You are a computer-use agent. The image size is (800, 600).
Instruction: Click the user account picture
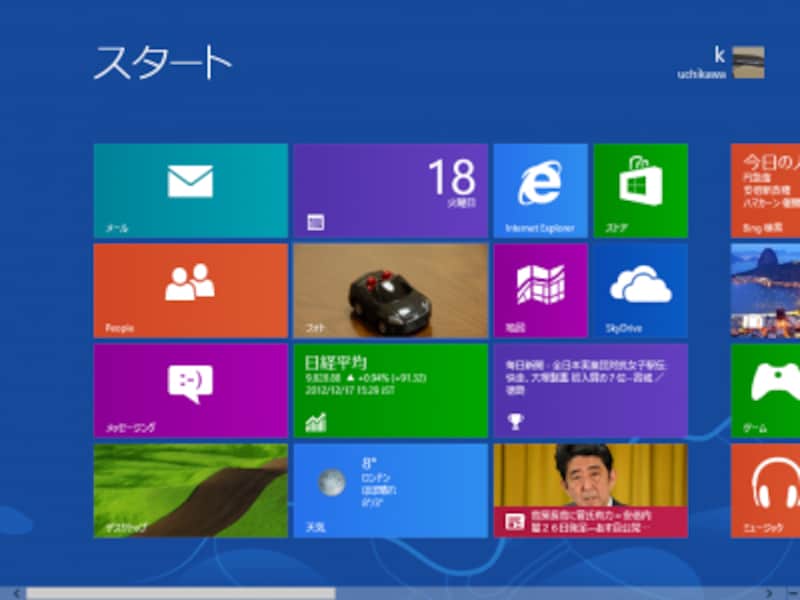(x=748, y=62)
